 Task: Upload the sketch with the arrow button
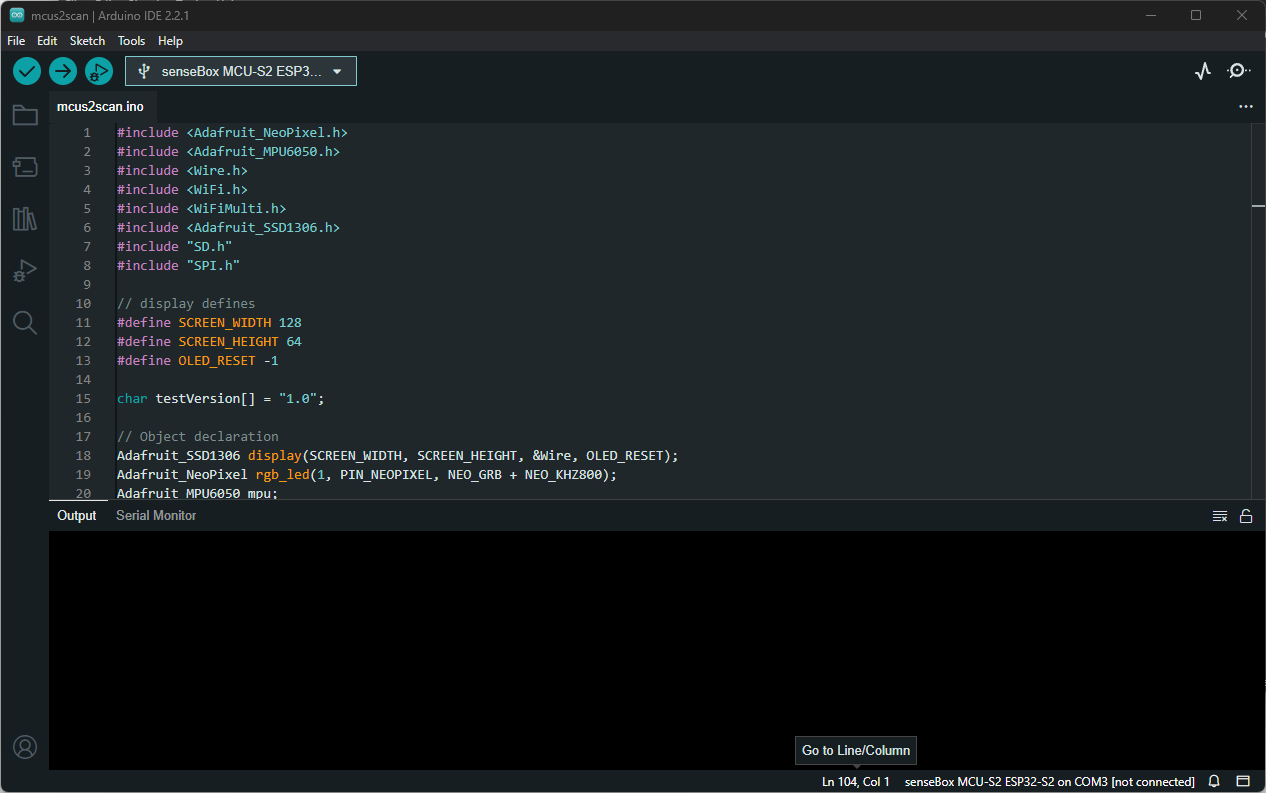click(63, 71)
